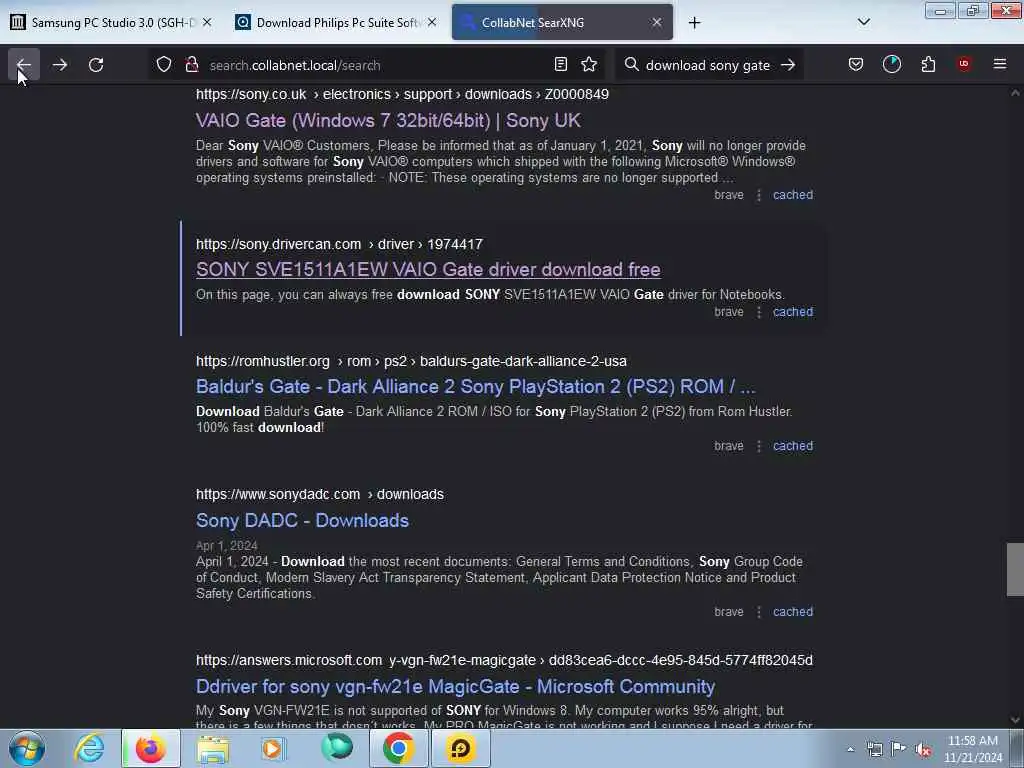The height and width of the screenshot is (768, 1024).
Task: Open Ddriver for sony vgn-fw21e MagicGate result
Action: [x=455, y=686]
